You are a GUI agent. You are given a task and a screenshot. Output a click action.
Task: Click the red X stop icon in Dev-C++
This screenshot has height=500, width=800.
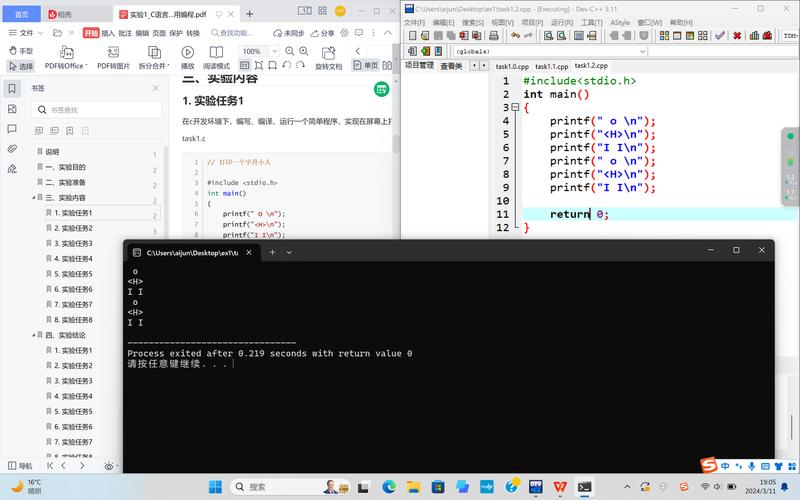coord(737,35)
